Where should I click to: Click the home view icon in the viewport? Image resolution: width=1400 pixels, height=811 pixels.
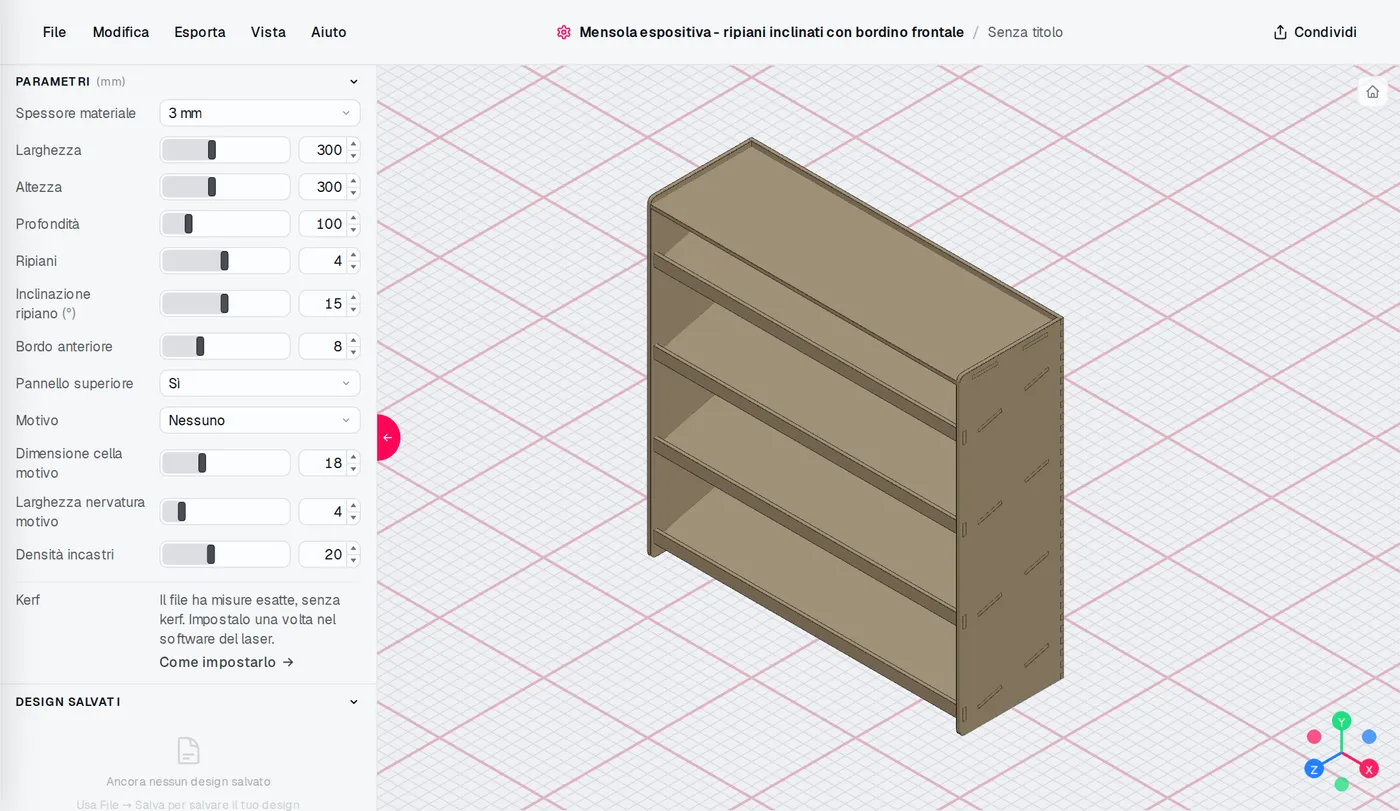tap(1372, 92)
